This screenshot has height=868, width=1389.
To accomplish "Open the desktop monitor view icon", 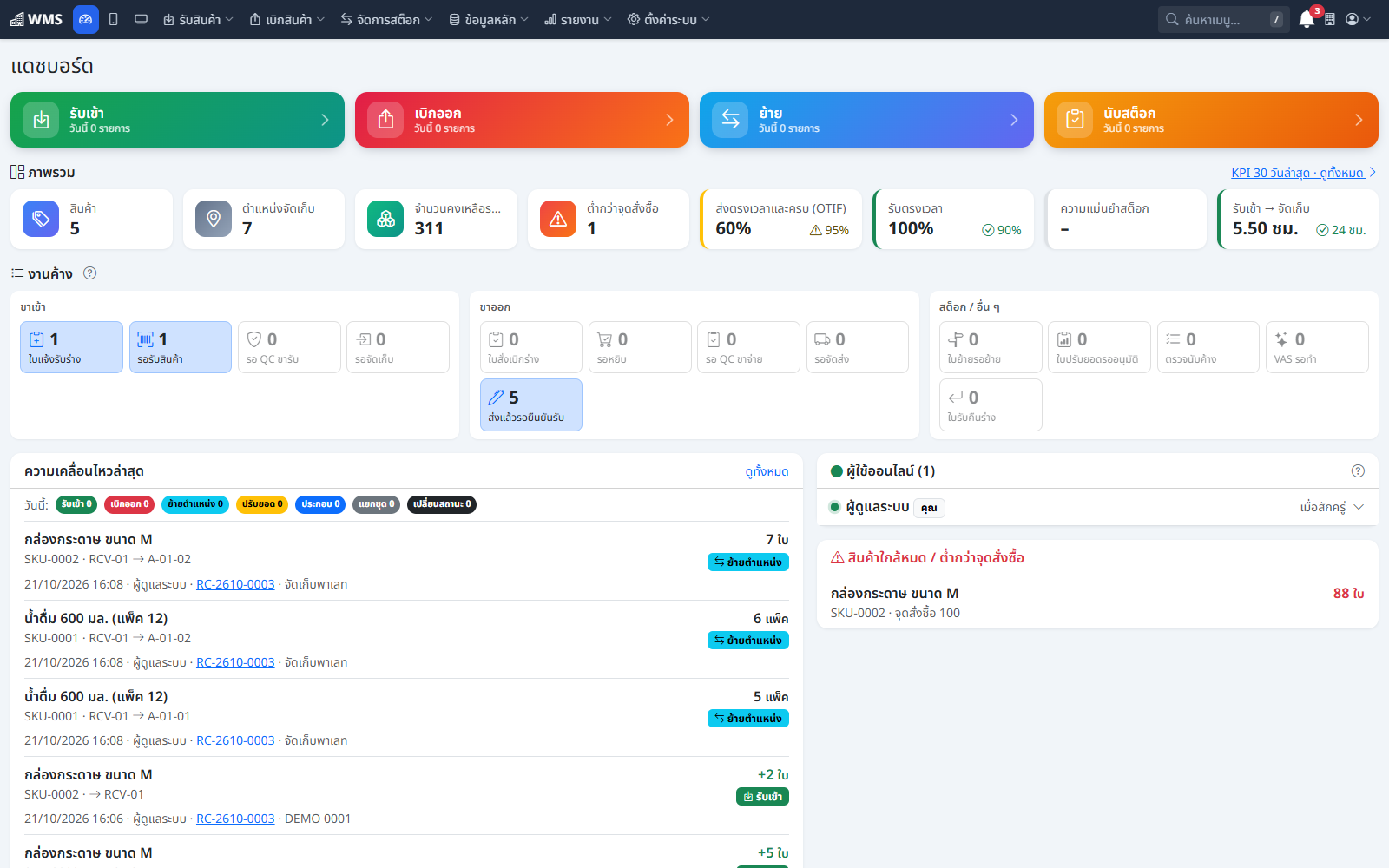I will pos(141,19).
